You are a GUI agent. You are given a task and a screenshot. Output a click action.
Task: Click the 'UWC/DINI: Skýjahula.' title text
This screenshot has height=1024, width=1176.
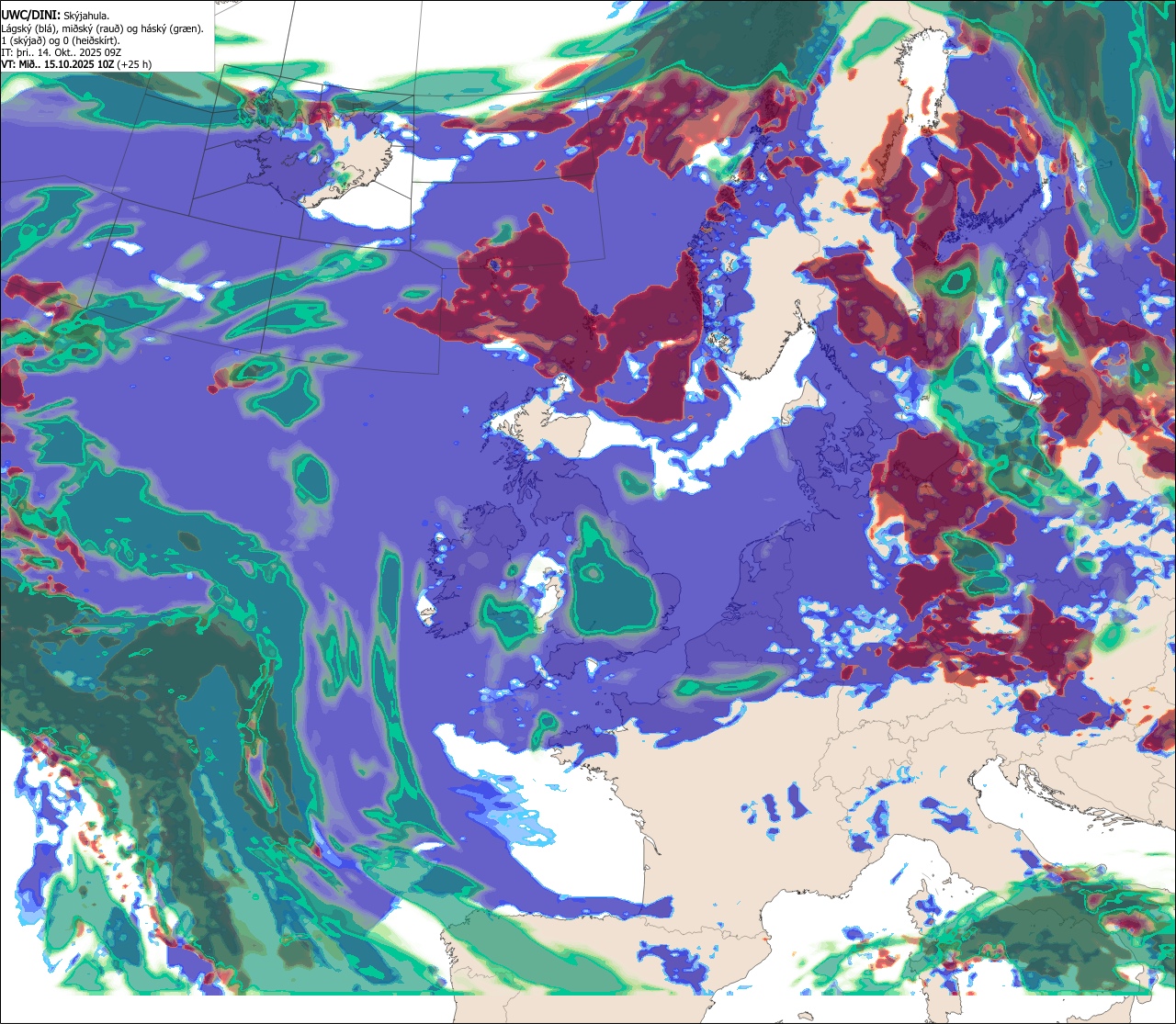[x=55, y=16]
